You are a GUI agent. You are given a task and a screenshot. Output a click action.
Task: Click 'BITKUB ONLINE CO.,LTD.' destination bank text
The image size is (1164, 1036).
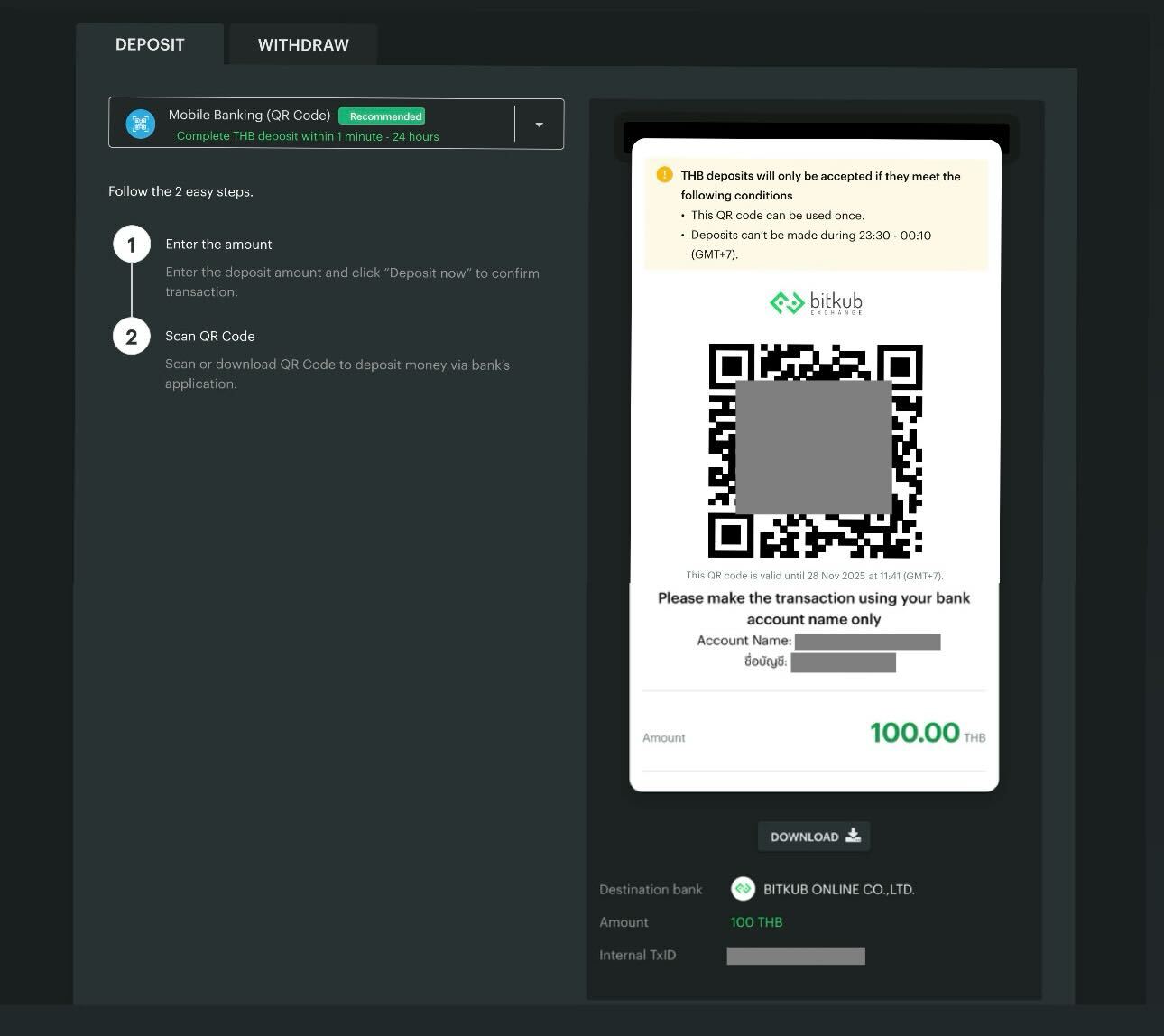point(839,890)
